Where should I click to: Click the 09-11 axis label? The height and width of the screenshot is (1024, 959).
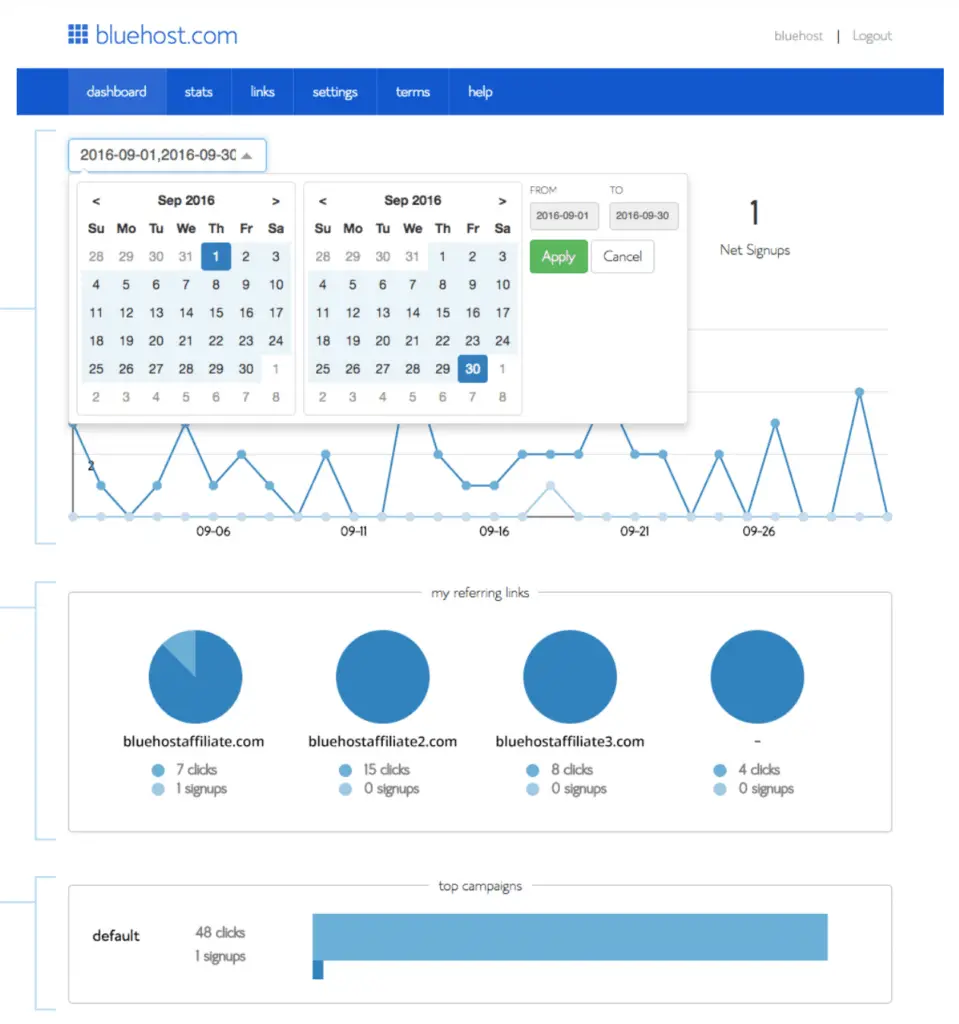(353, 532)
